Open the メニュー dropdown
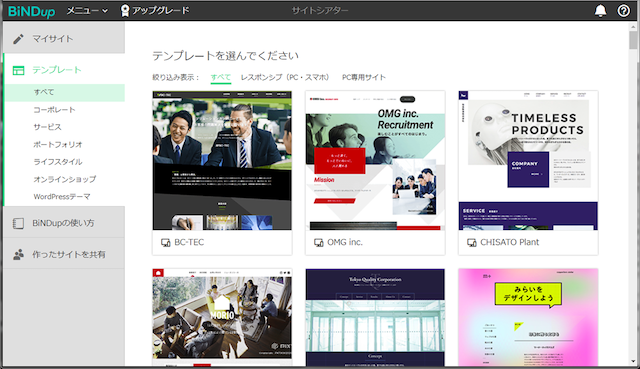The width and height of the screenshot is (640, 369). pos(87,11)
